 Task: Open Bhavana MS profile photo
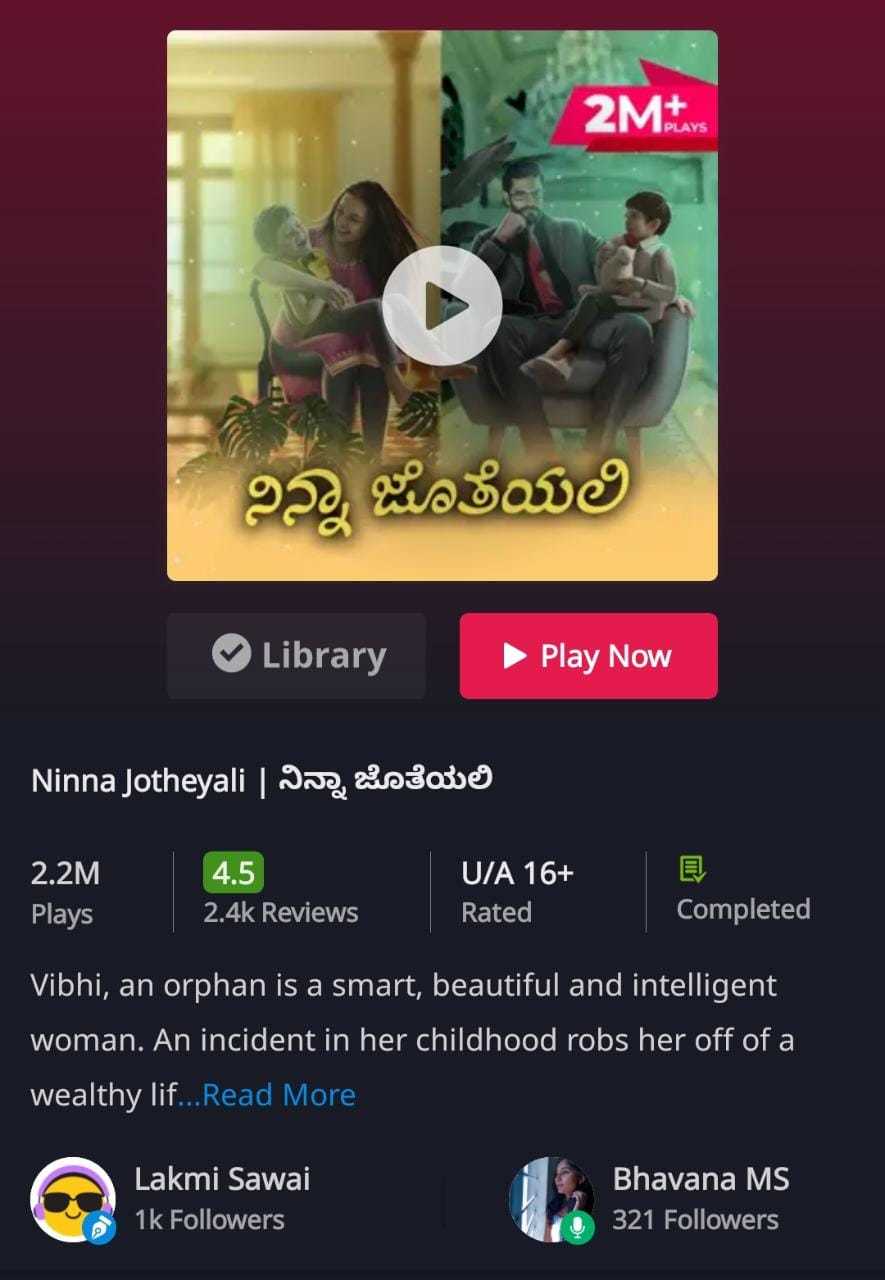[551, 1199]
